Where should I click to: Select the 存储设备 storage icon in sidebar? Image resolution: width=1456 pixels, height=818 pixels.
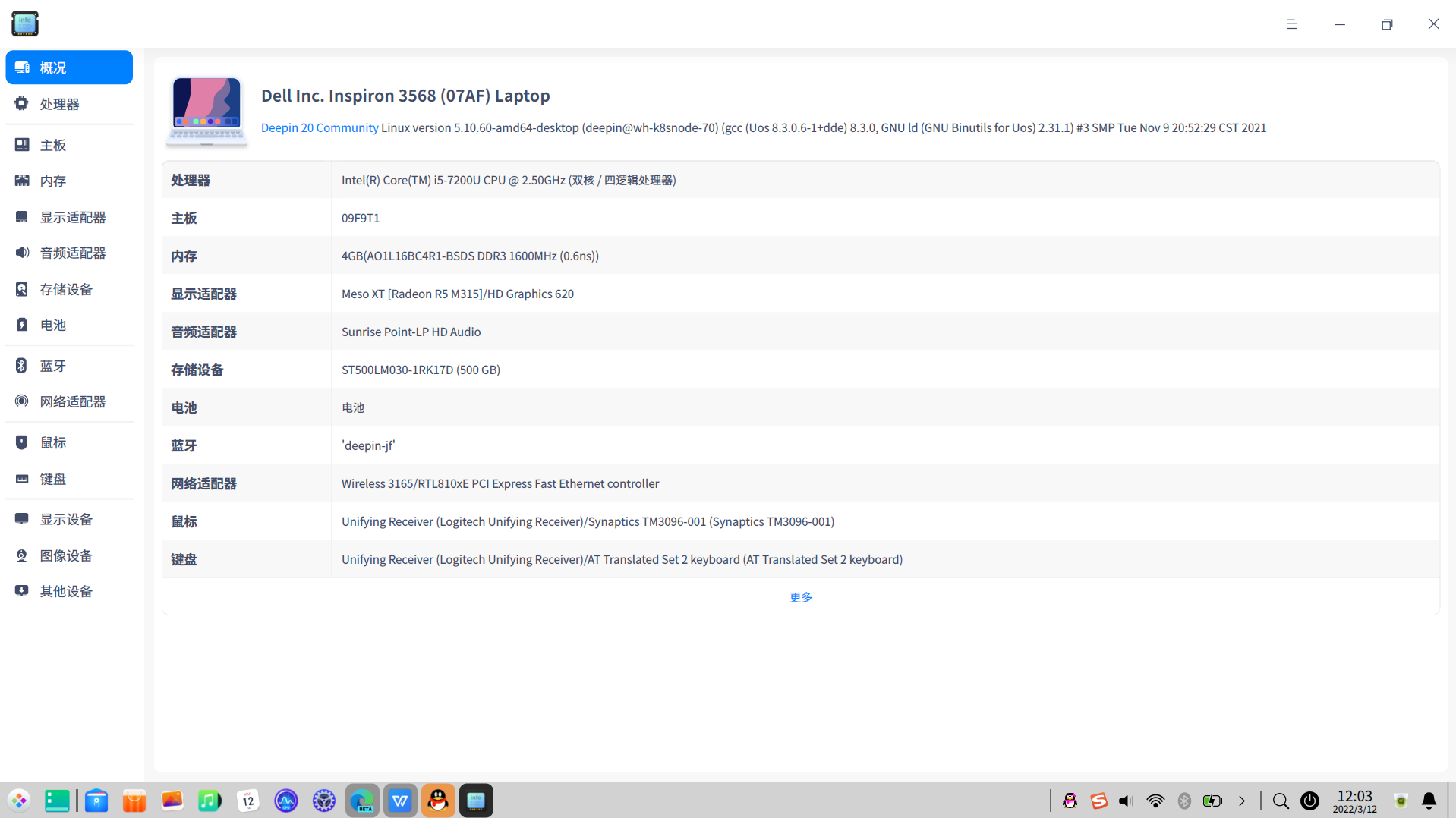click(22, 289)
